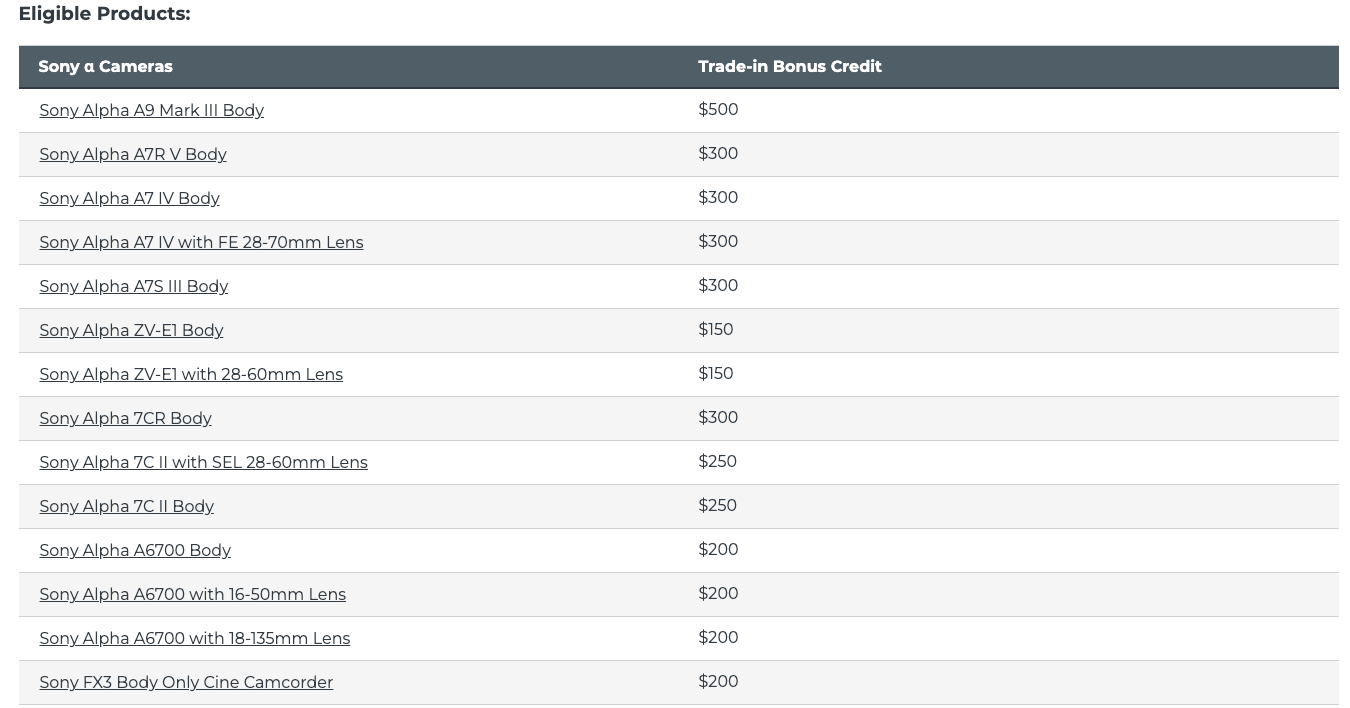Open Sony Alpha A9 Mark III Body link
The image size is (1350, 708).
pos(151,110)
